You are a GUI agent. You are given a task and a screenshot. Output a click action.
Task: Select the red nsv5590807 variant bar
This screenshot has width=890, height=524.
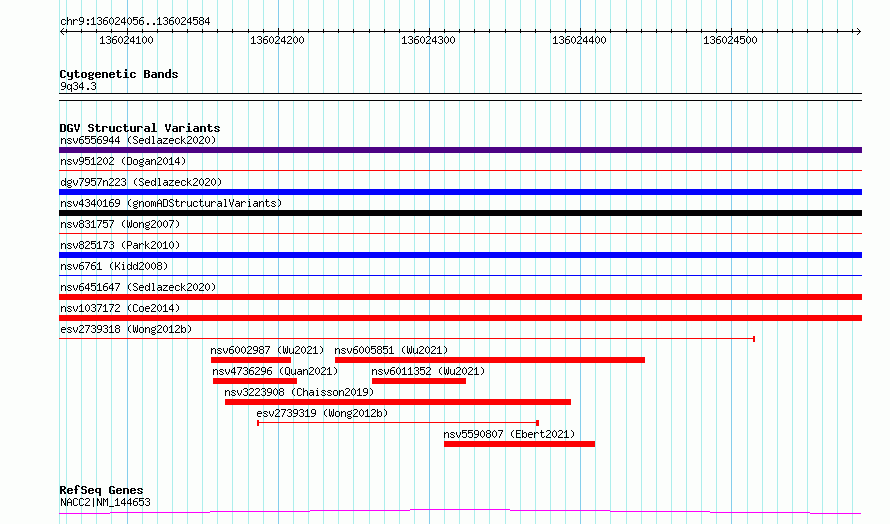coord(519,444)
